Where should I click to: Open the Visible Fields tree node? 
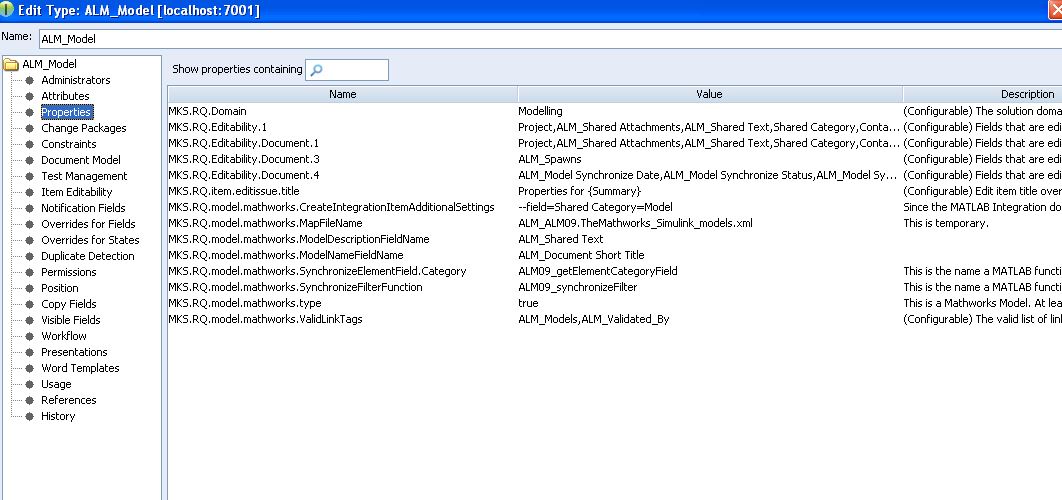click(x=70, y=320)
